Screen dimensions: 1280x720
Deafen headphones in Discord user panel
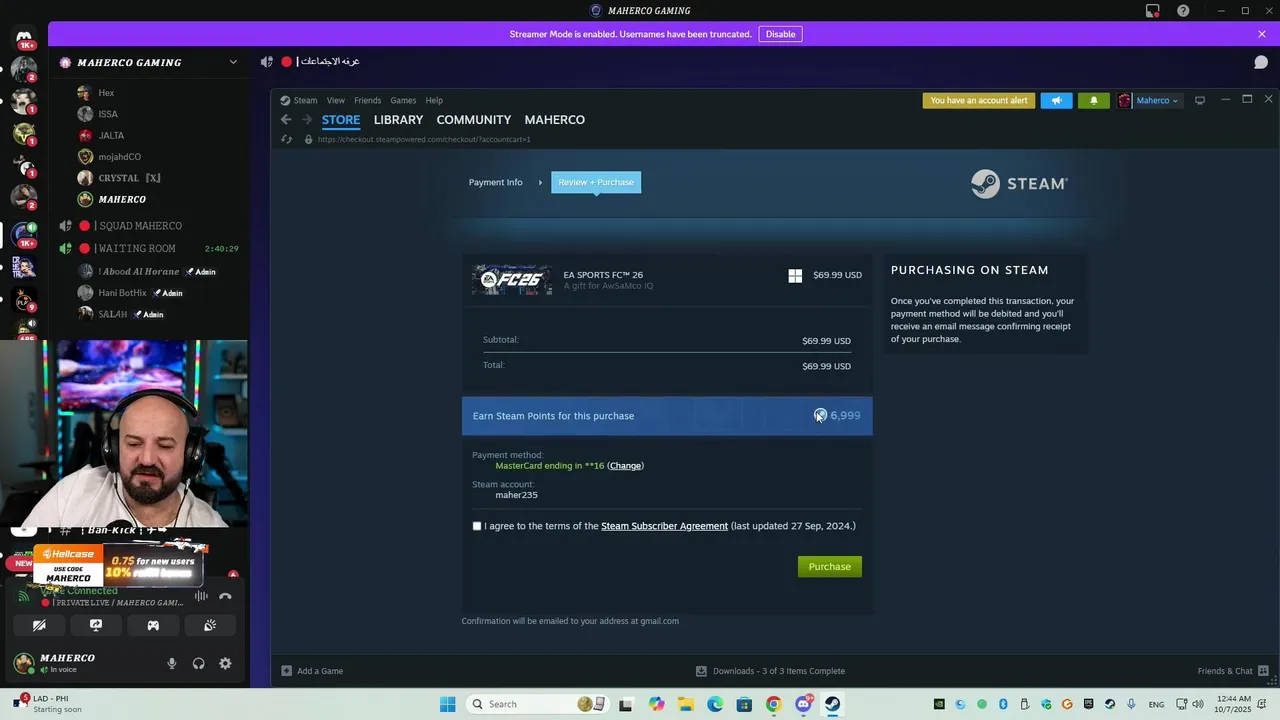pyautogui.click(x=198, y=663)
